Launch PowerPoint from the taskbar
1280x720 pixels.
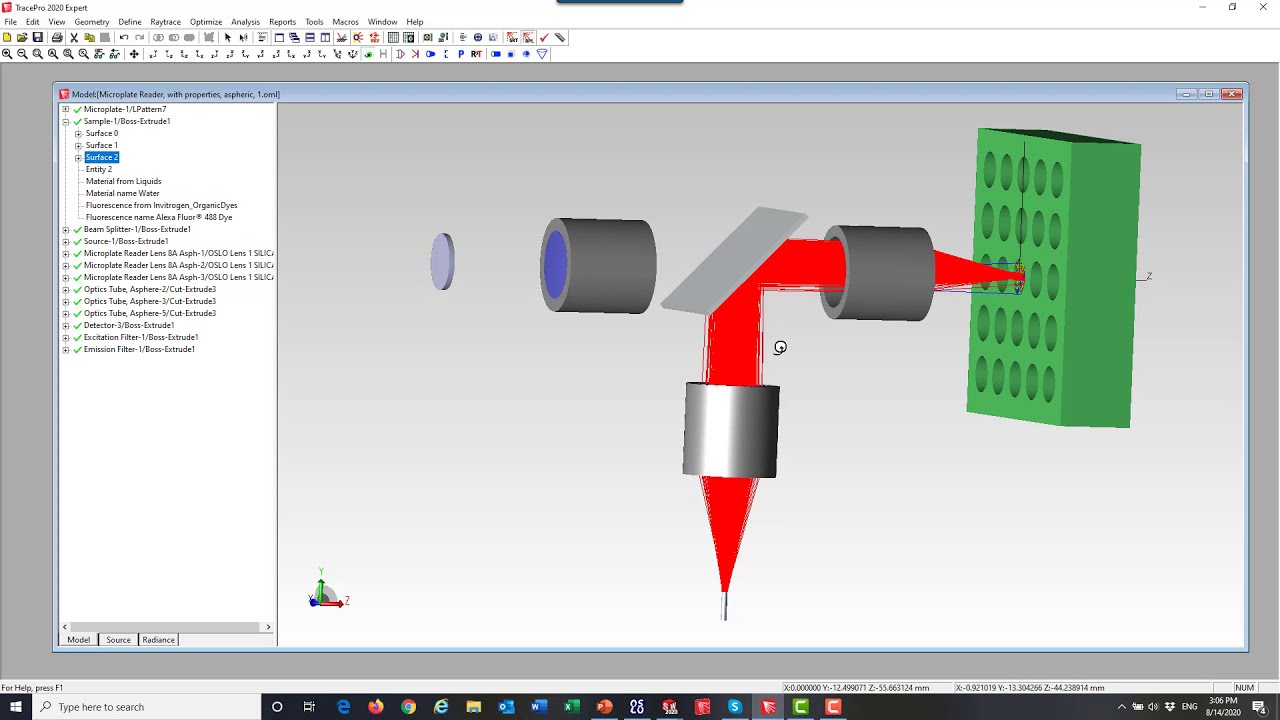(x=604, y=707)
